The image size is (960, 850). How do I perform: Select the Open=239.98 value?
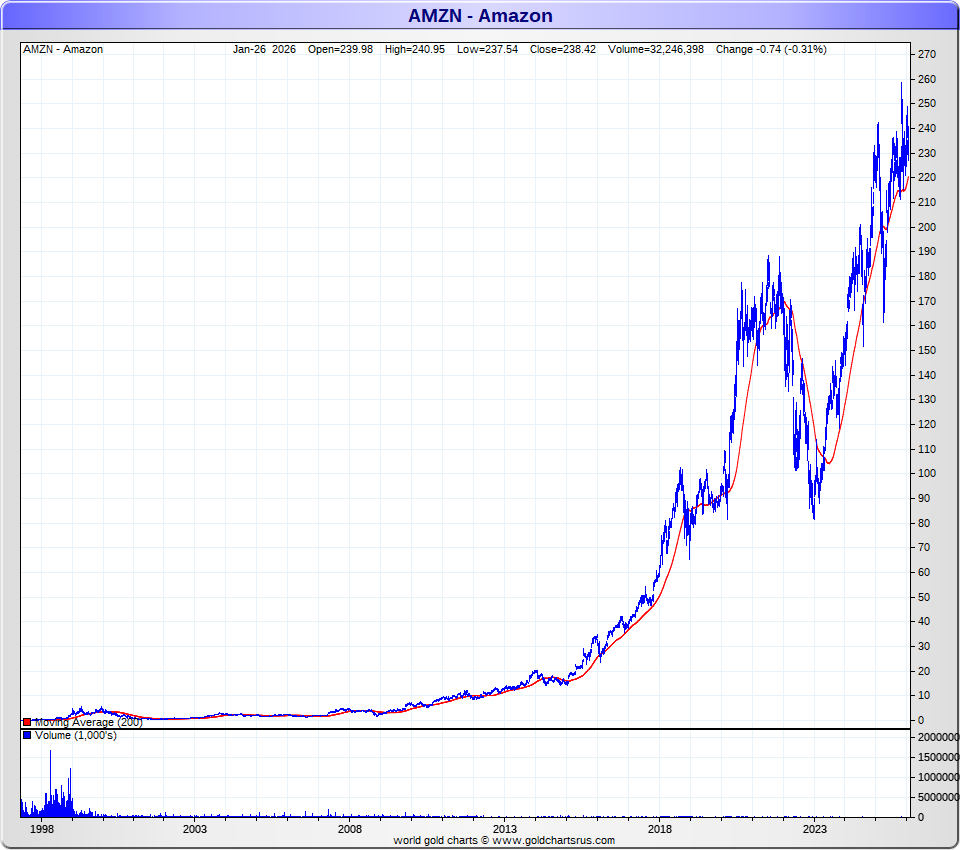pos(340,49)
